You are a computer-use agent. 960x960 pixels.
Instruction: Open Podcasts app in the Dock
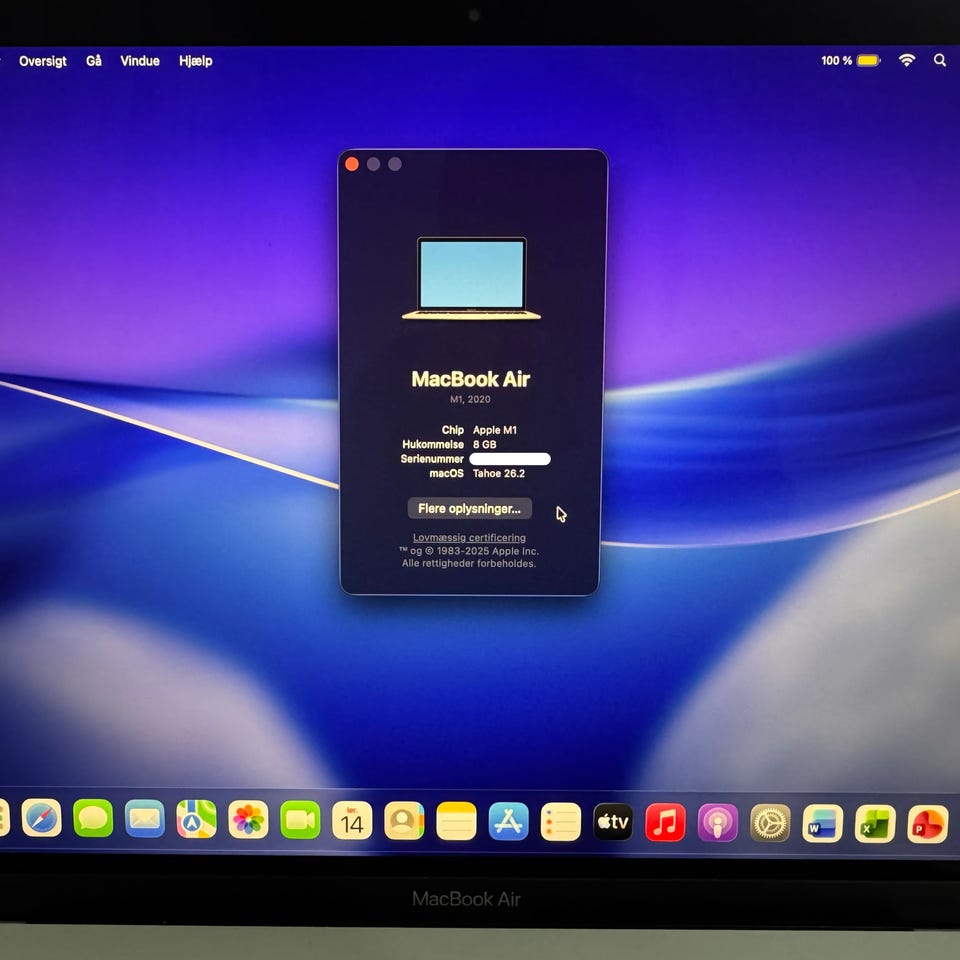click(718, 823)
